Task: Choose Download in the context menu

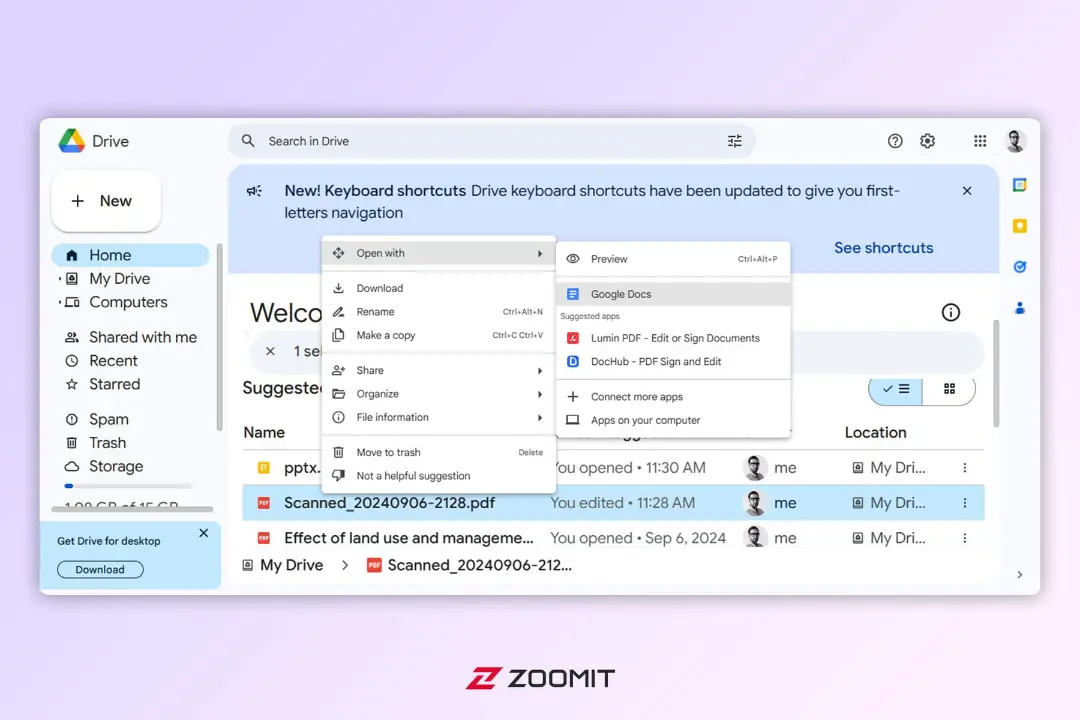Action: click(x=439, y=288)
